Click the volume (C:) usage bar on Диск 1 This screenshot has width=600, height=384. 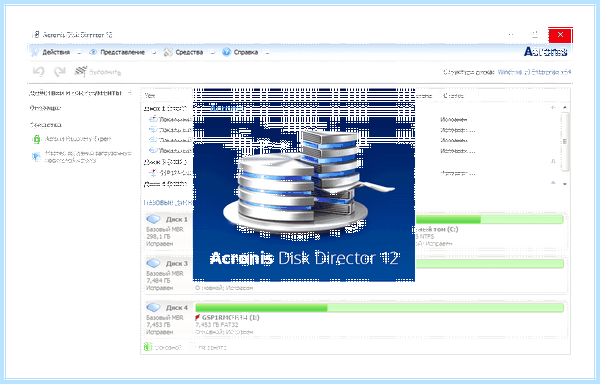[x=489, y=220]
